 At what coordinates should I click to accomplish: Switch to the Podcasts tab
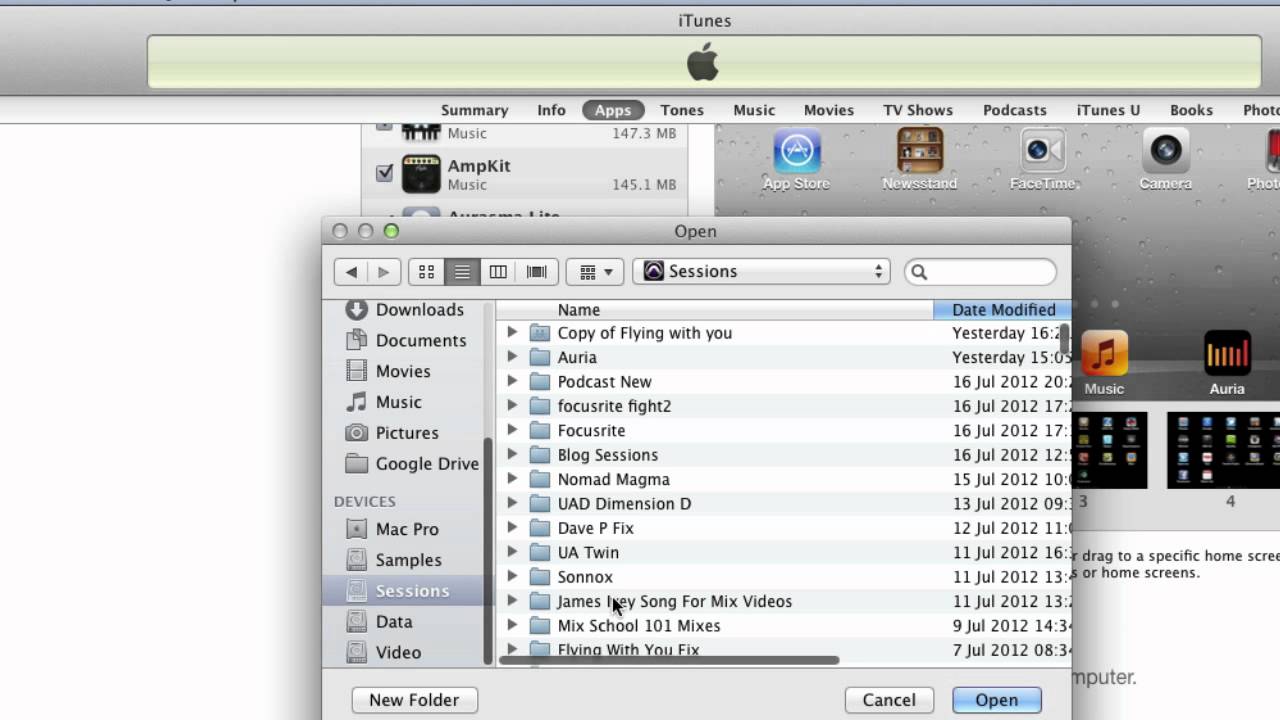(1015, 110)
